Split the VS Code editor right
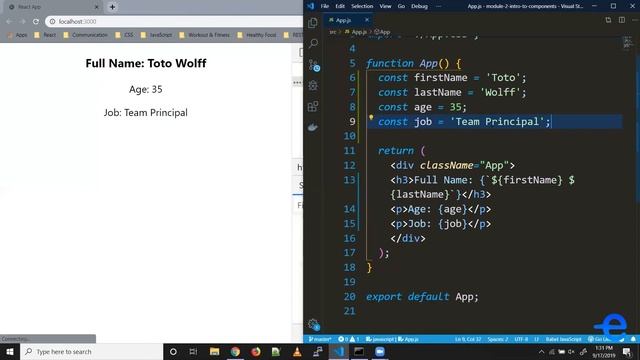 pyautogui.click(x=622, y=20)
